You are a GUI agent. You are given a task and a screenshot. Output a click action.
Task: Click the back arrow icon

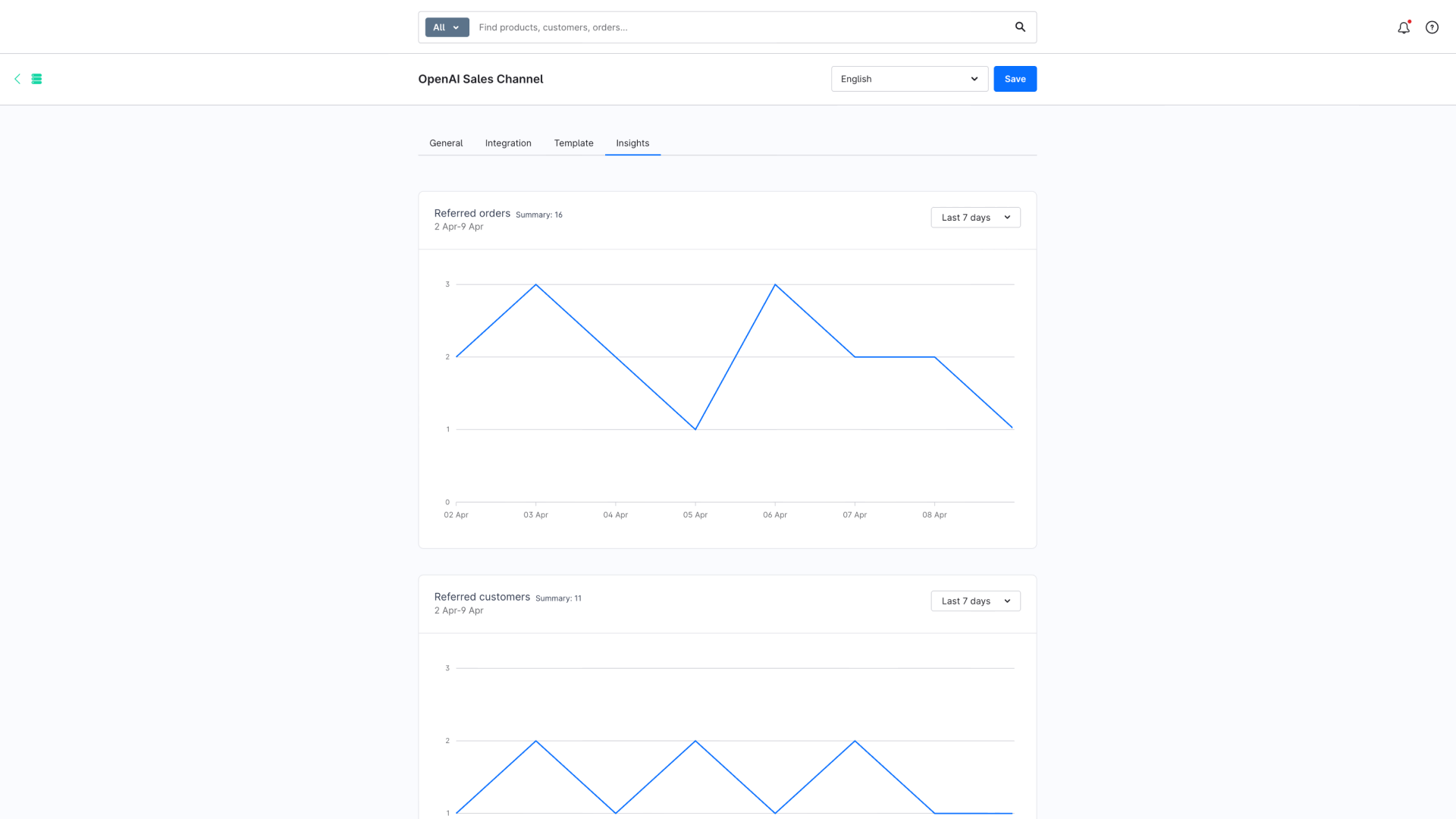pyautogui.click(x=17, y=79)
